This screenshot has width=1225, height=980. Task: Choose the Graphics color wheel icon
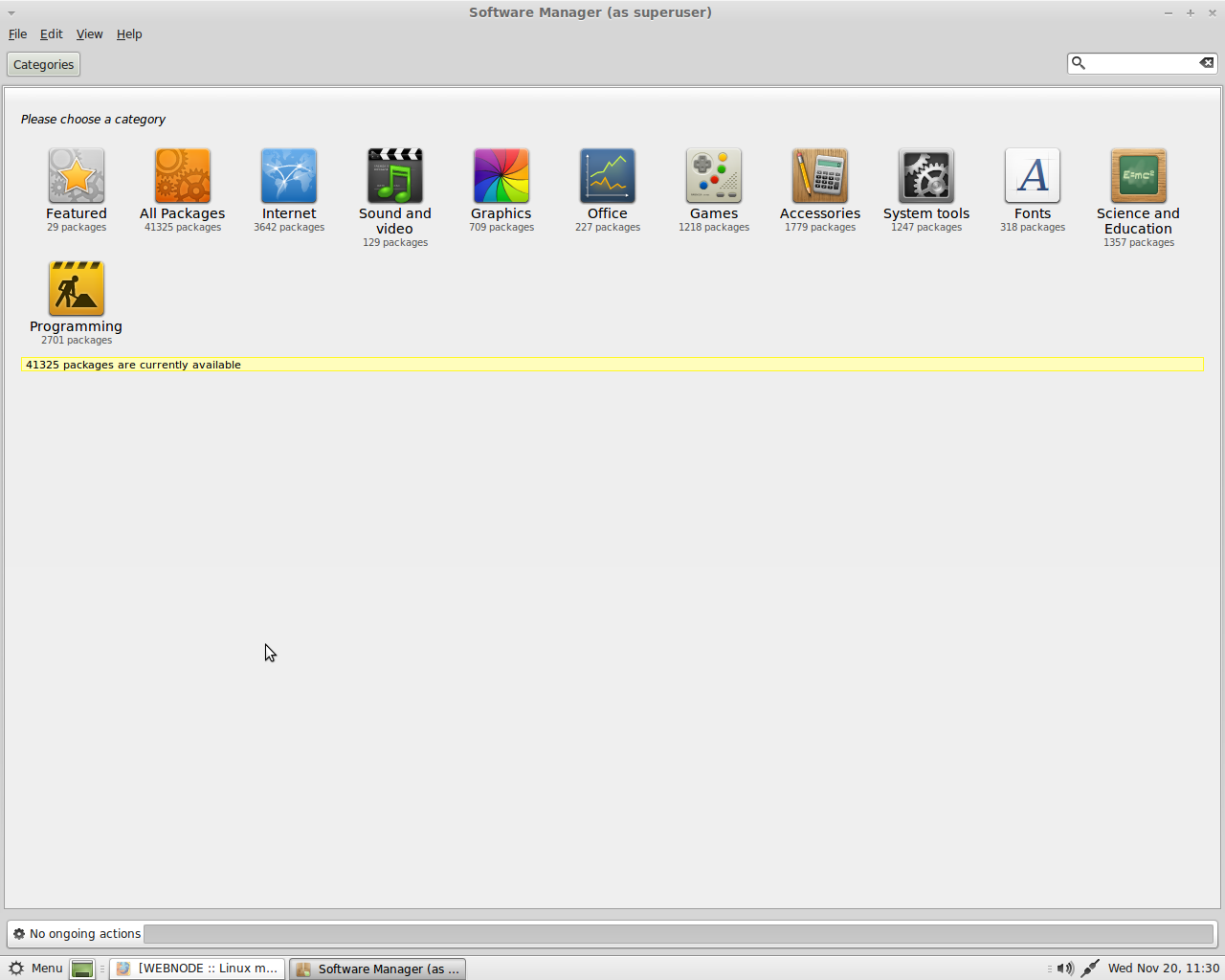501,176
